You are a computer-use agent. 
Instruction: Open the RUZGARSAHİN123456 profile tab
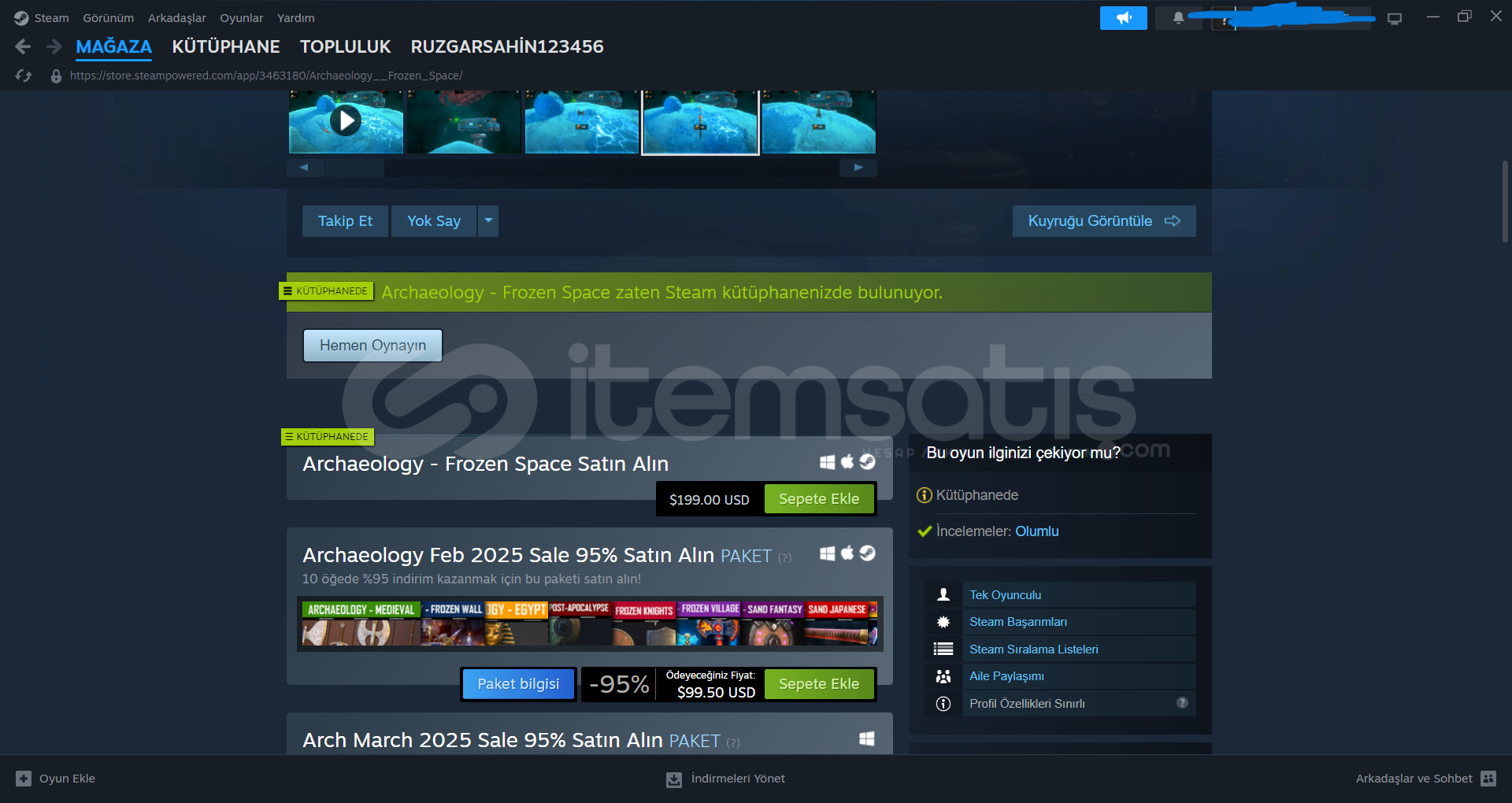507,46
